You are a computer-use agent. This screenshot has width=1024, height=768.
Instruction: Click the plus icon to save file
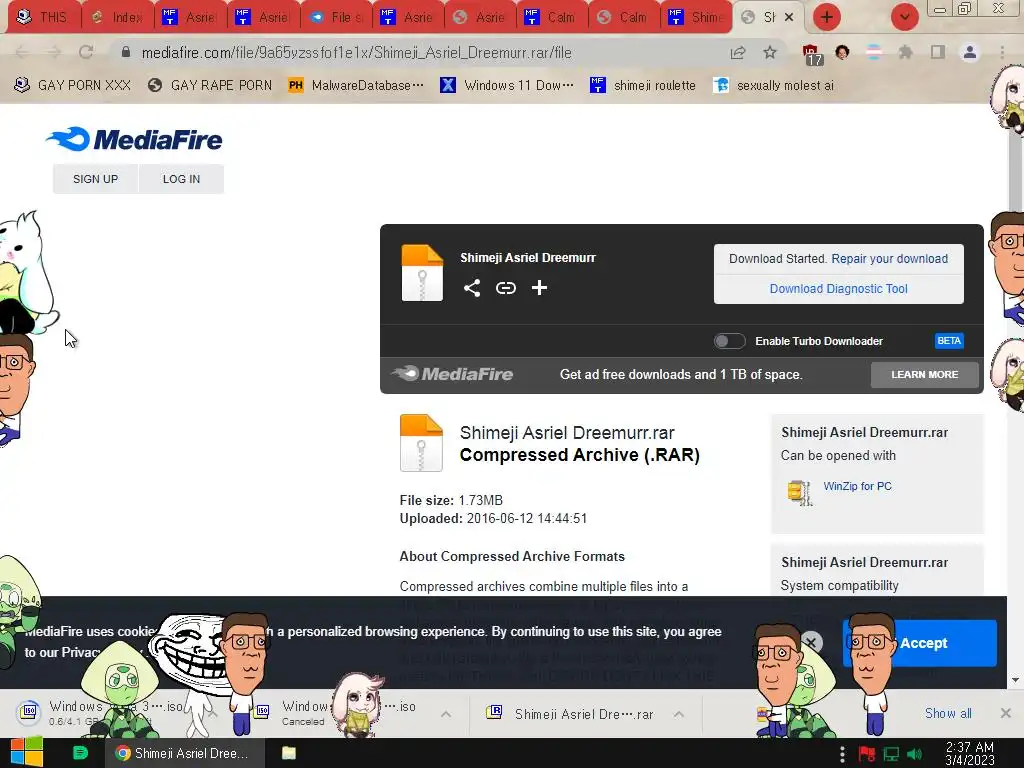coord(539,288)
